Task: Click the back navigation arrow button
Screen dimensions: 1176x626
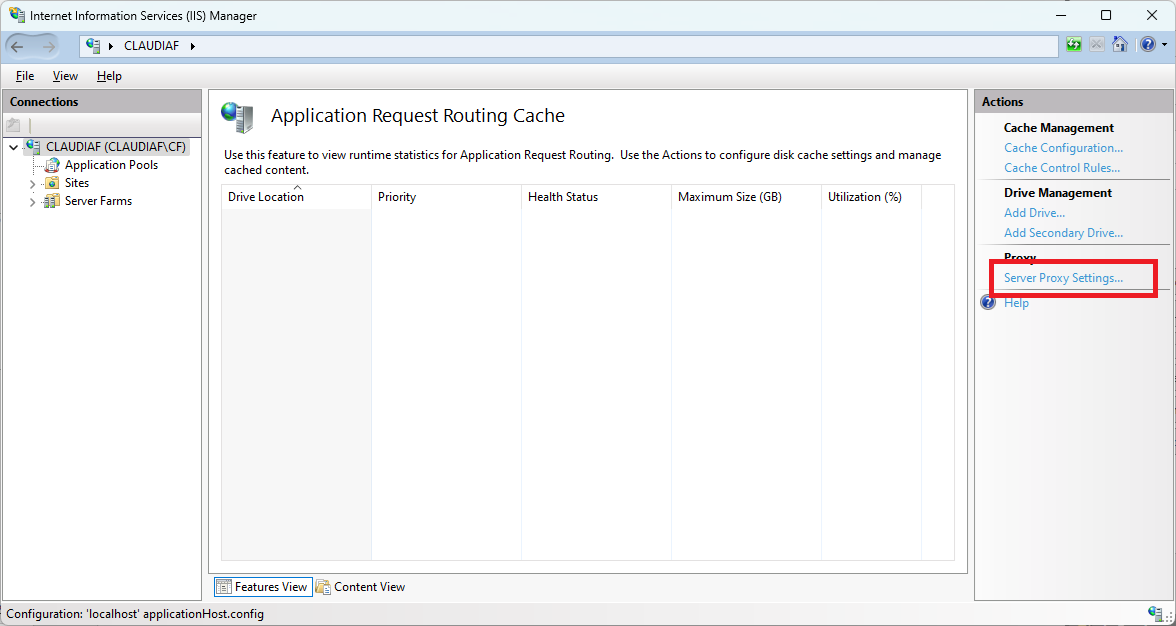Action: pos(18,46)
